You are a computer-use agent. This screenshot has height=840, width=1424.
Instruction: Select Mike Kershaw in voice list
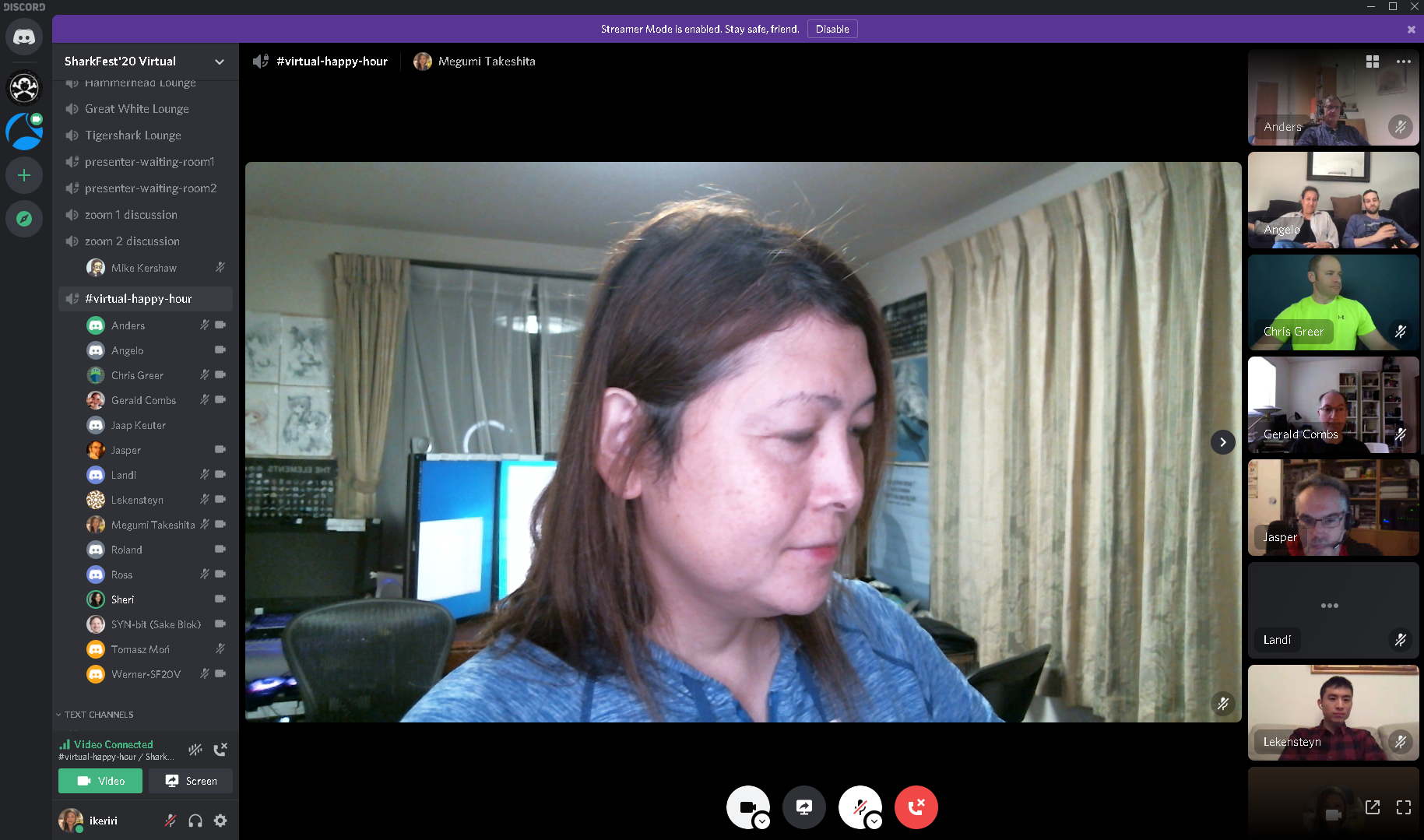(x=156, y=268)
